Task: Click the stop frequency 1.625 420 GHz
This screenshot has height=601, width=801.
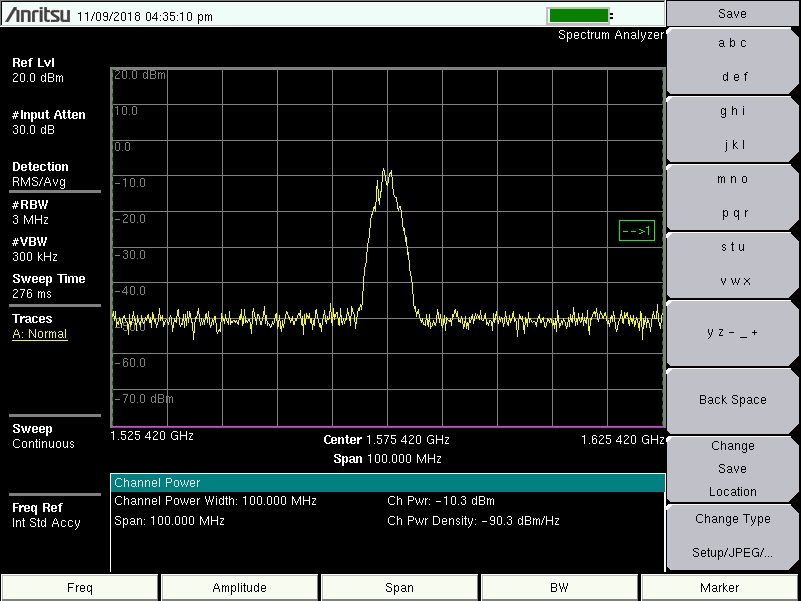Action: (x=623, y=440)
